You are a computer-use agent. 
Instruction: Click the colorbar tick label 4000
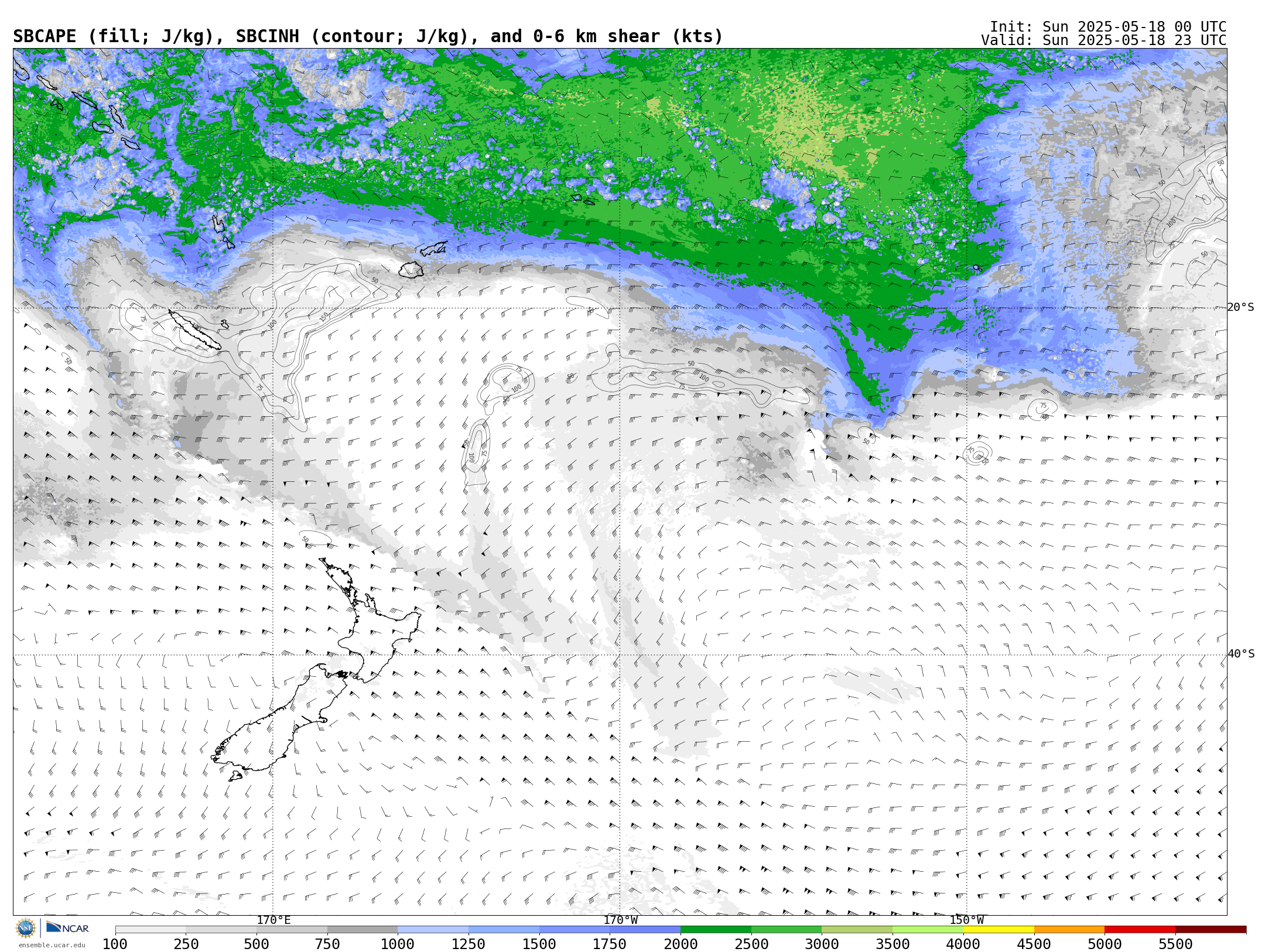pos(963,944)
